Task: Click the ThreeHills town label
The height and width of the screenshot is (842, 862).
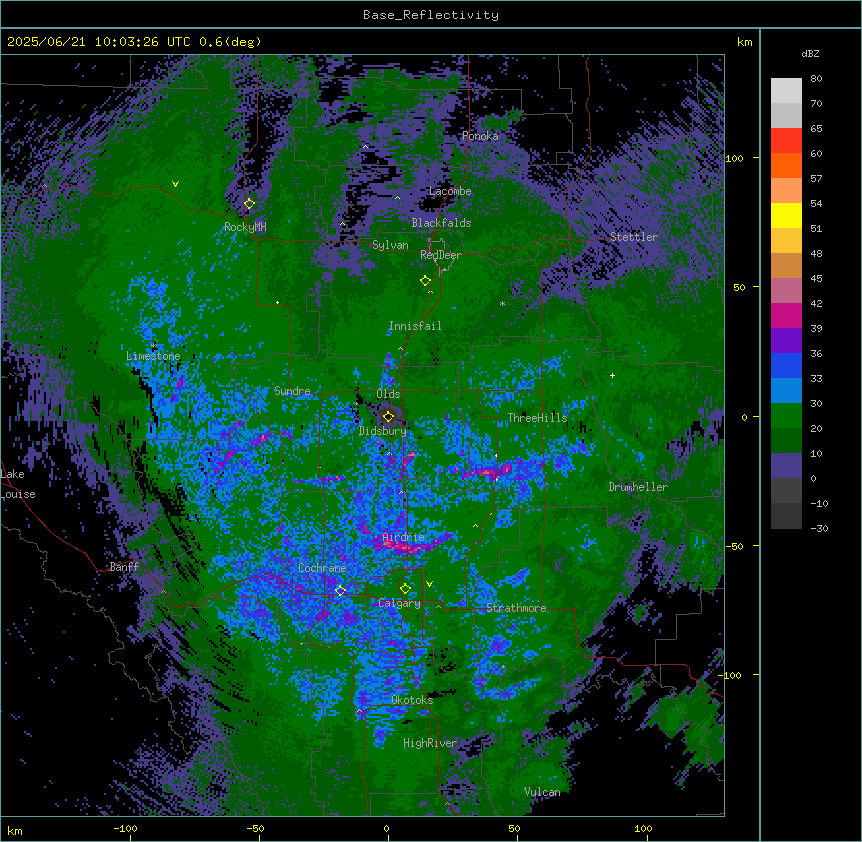Action: (x=537, y=418)
